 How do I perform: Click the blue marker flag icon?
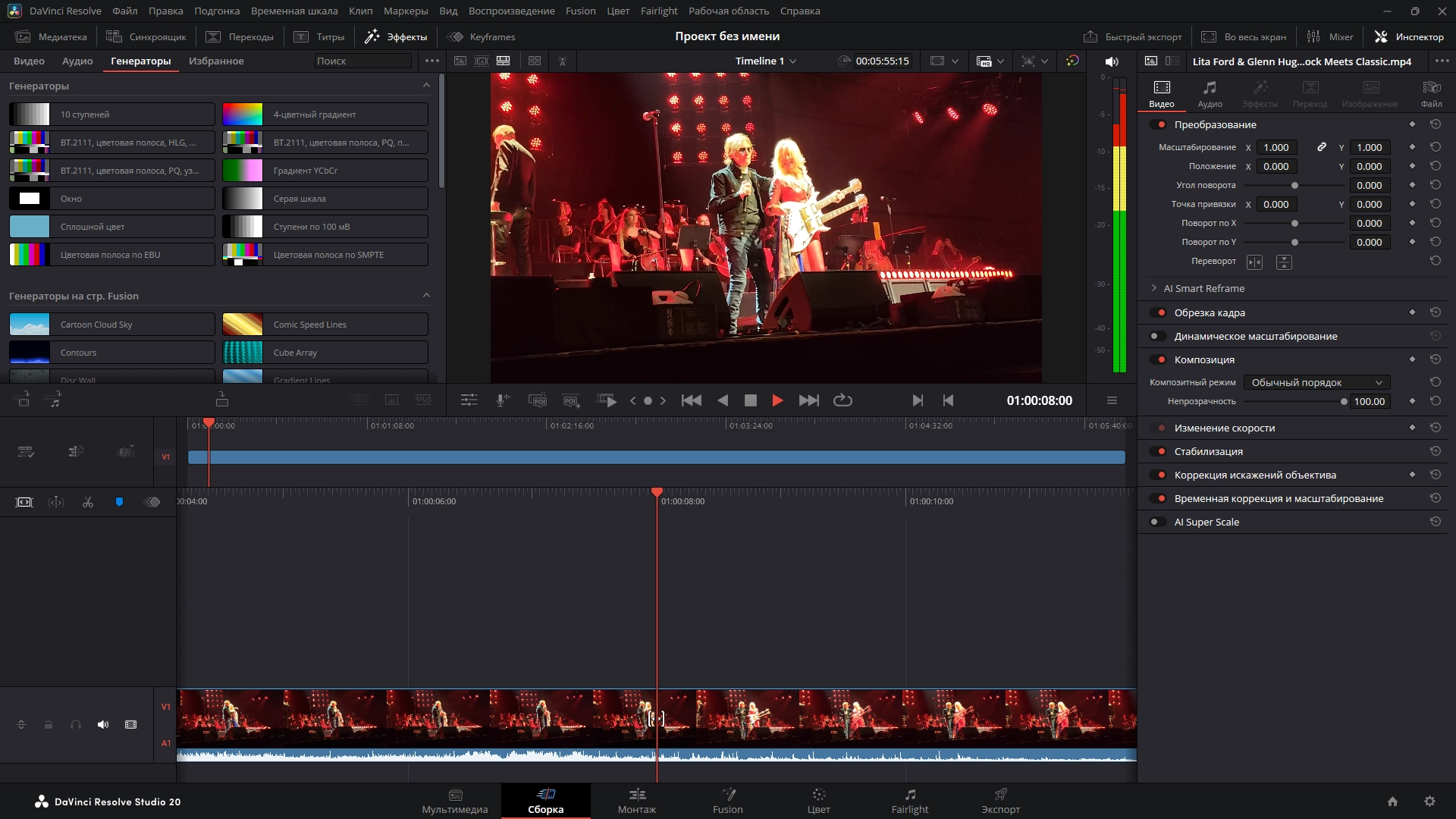119,502
